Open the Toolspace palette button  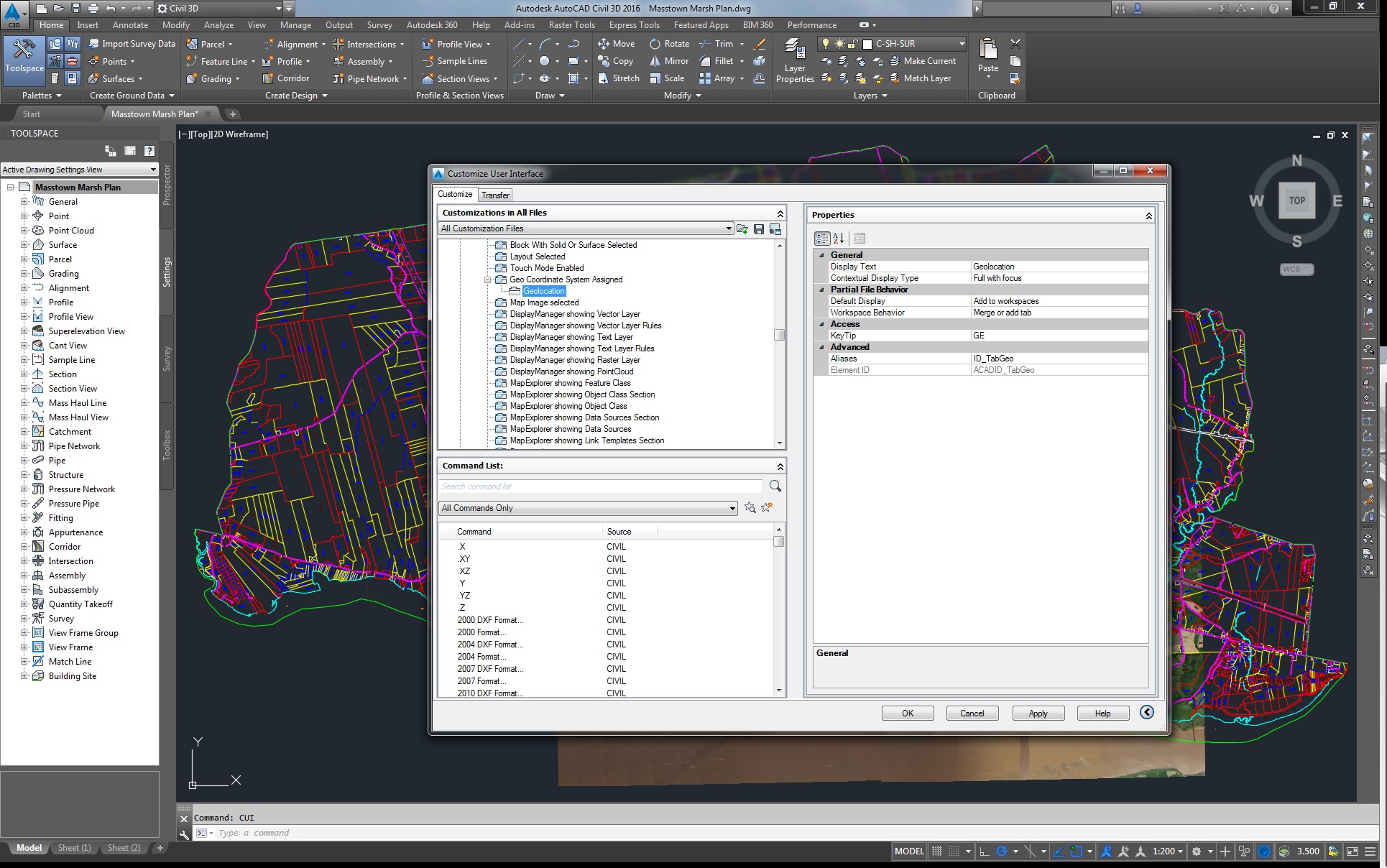24,56
